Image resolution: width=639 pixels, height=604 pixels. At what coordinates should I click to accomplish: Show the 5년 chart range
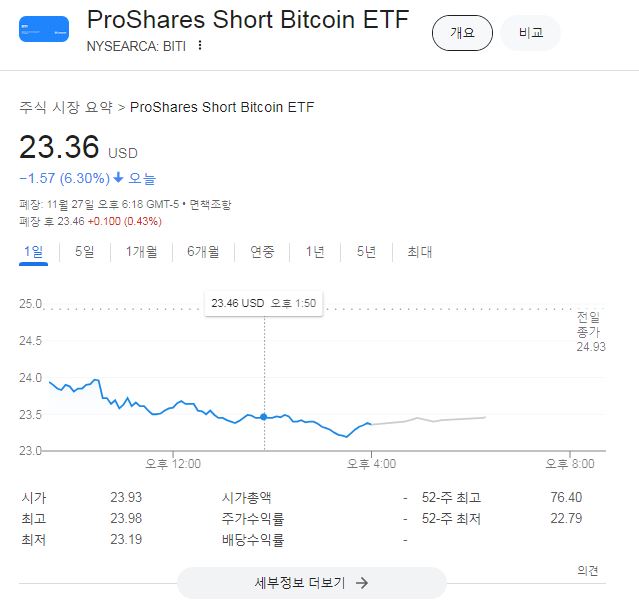tap(366, 252)
